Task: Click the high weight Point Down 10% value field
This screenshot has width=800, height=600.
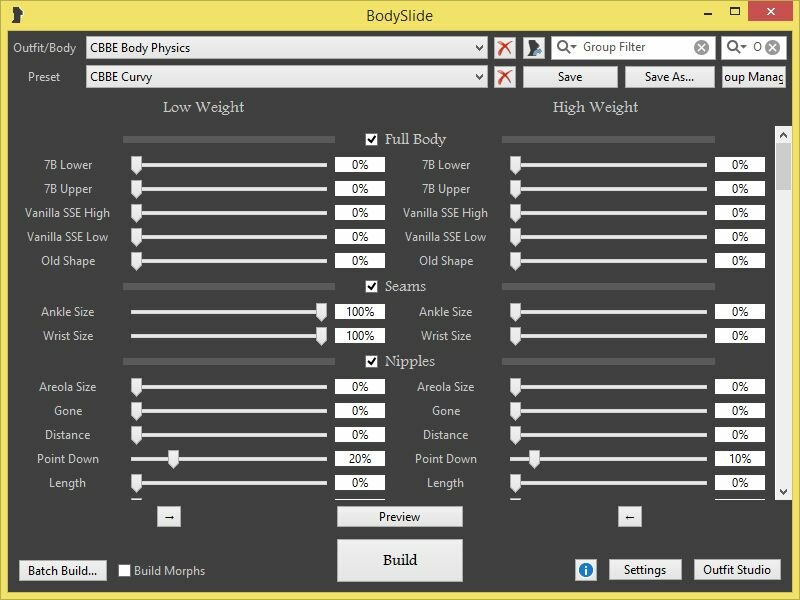Action: [x=740, y=459]
